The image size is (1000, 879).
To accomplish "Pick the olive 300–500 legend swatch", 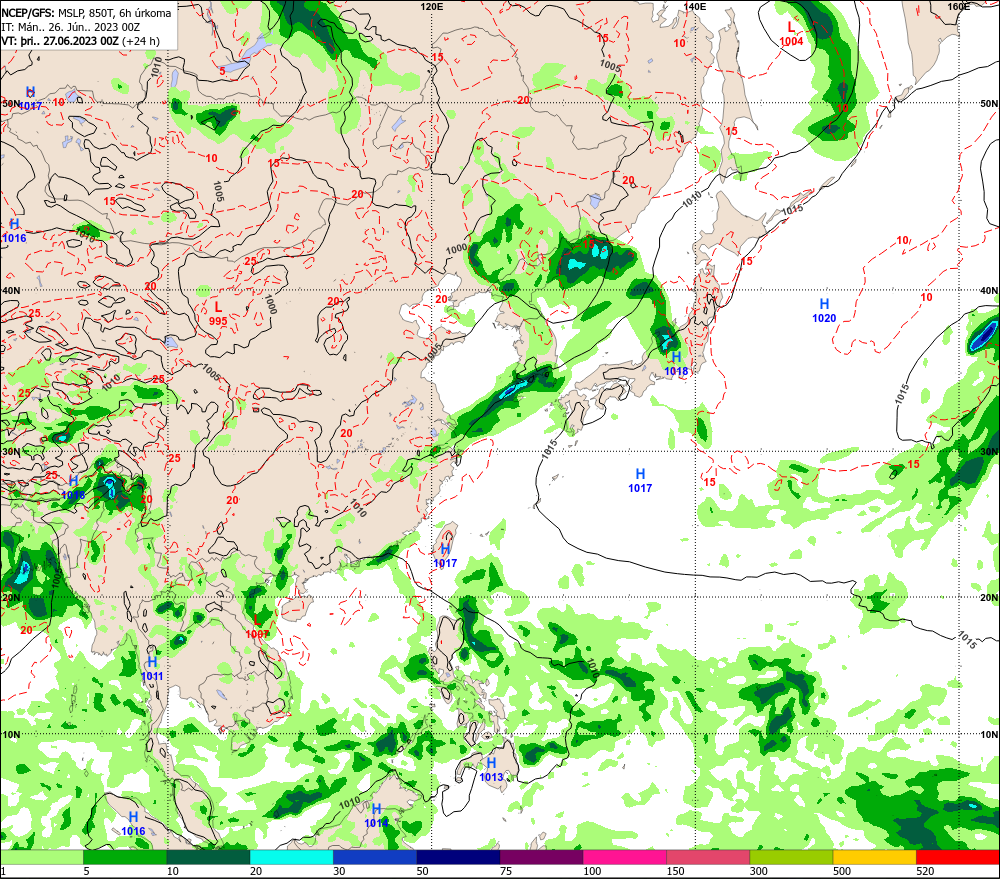I will [x=791, y=857].
